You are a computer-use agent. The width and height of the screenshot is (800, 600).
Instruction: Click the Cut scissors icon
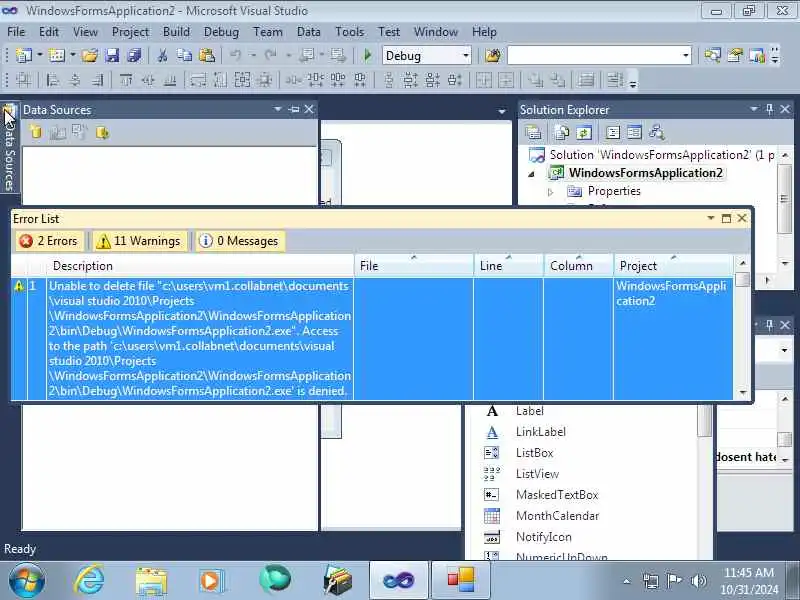162,55
